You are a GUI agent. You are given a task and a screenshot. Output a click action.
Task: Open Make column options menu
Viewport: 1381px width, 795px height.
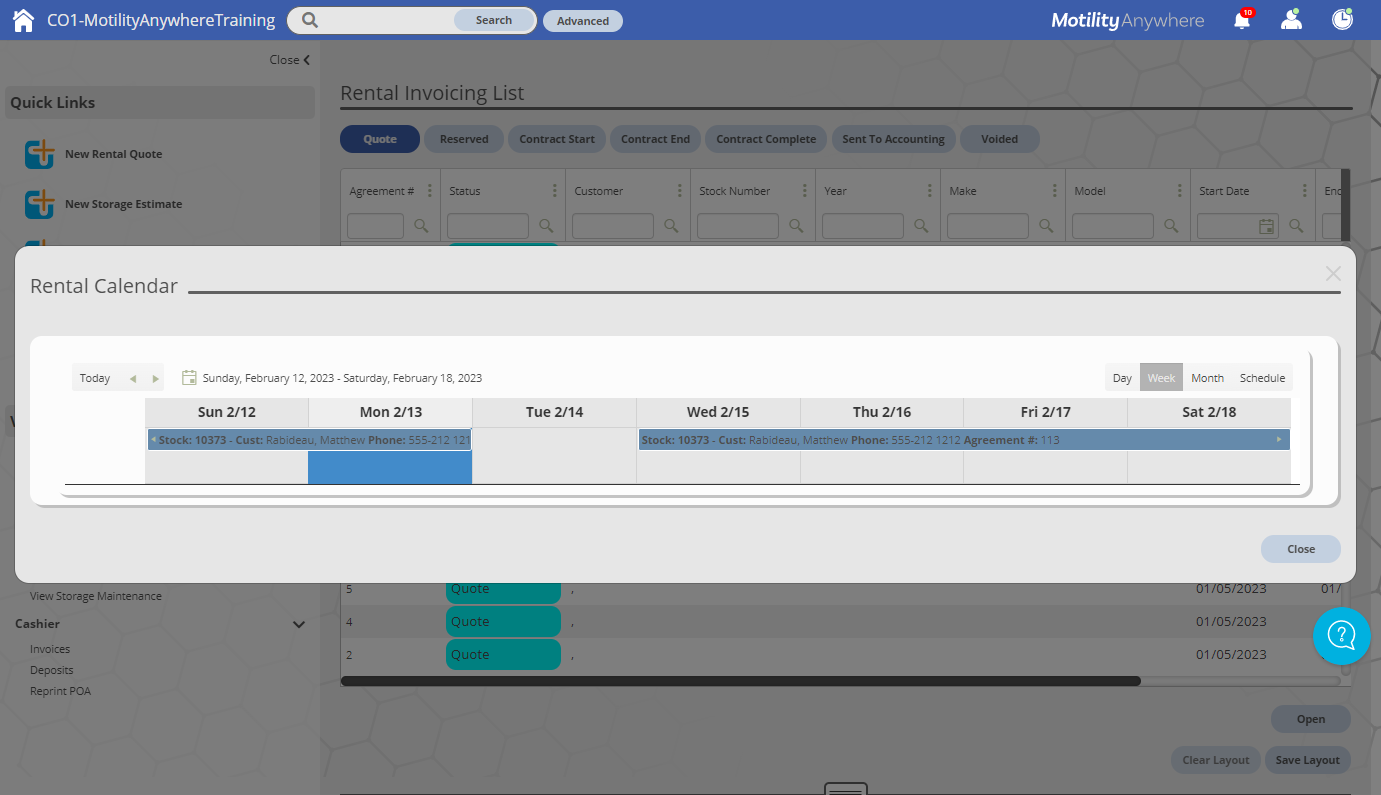(1055, 191)
